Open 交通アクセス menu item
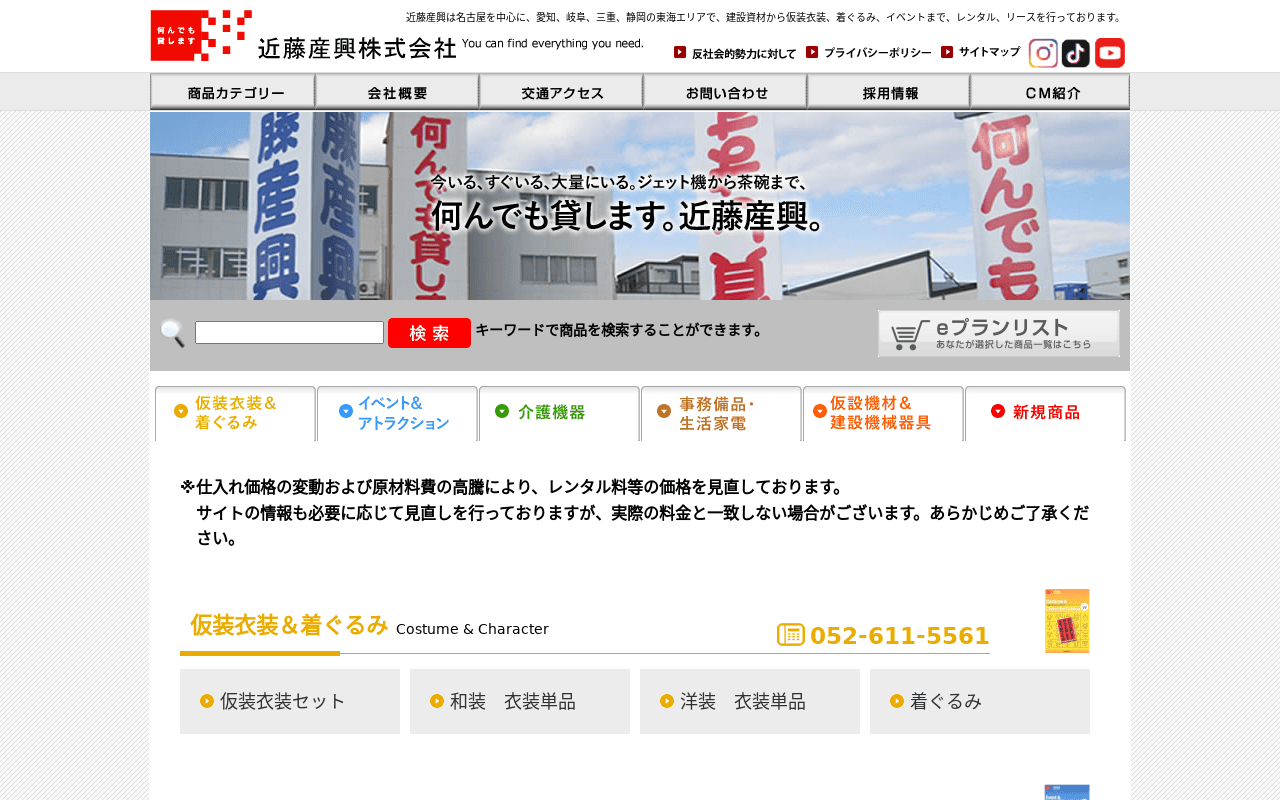Screen dimensions: 1280x800 561,92
